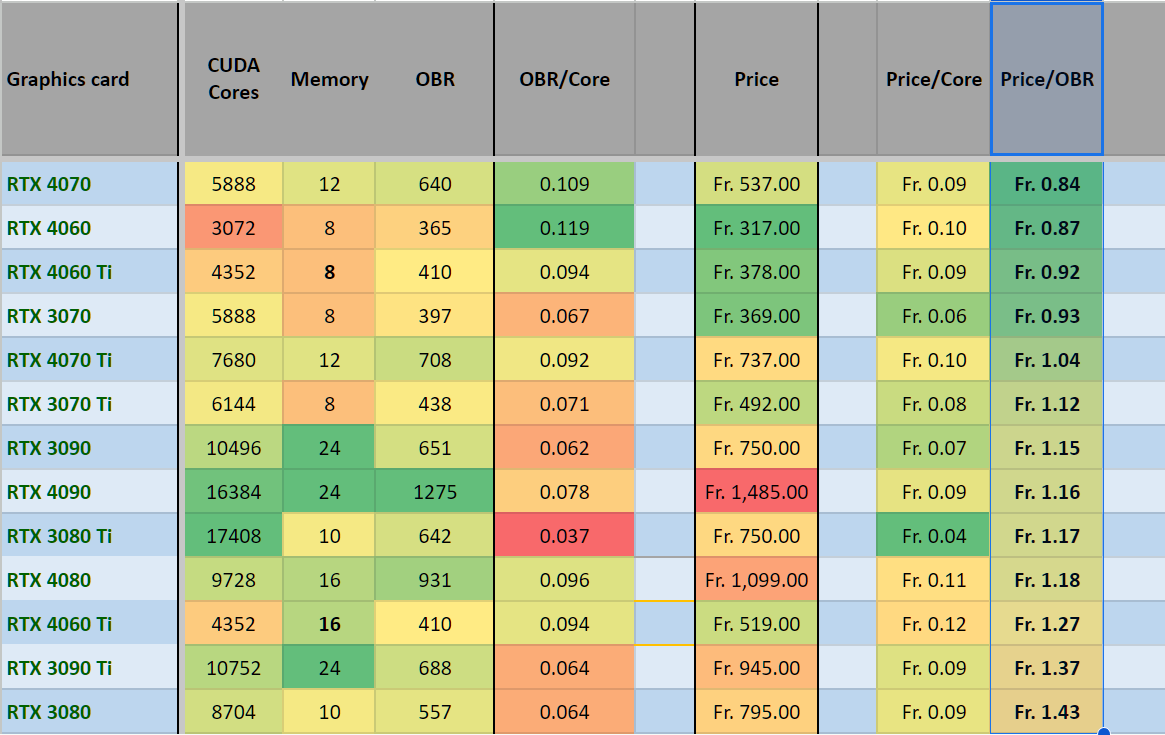Click the Price/OBR value Fr. 1.04
The width and height of the screenshot is (1165, 735).
point(1047,360)
